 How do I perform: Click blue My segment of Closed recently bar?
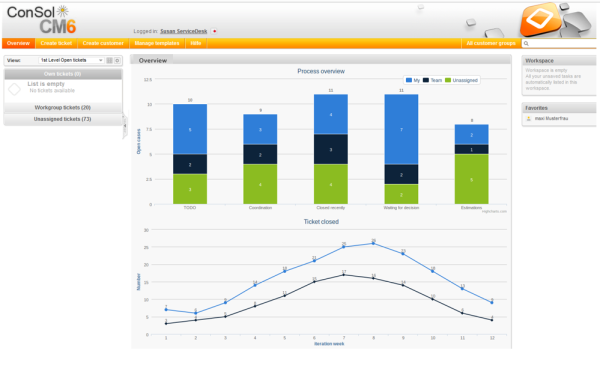331,114
